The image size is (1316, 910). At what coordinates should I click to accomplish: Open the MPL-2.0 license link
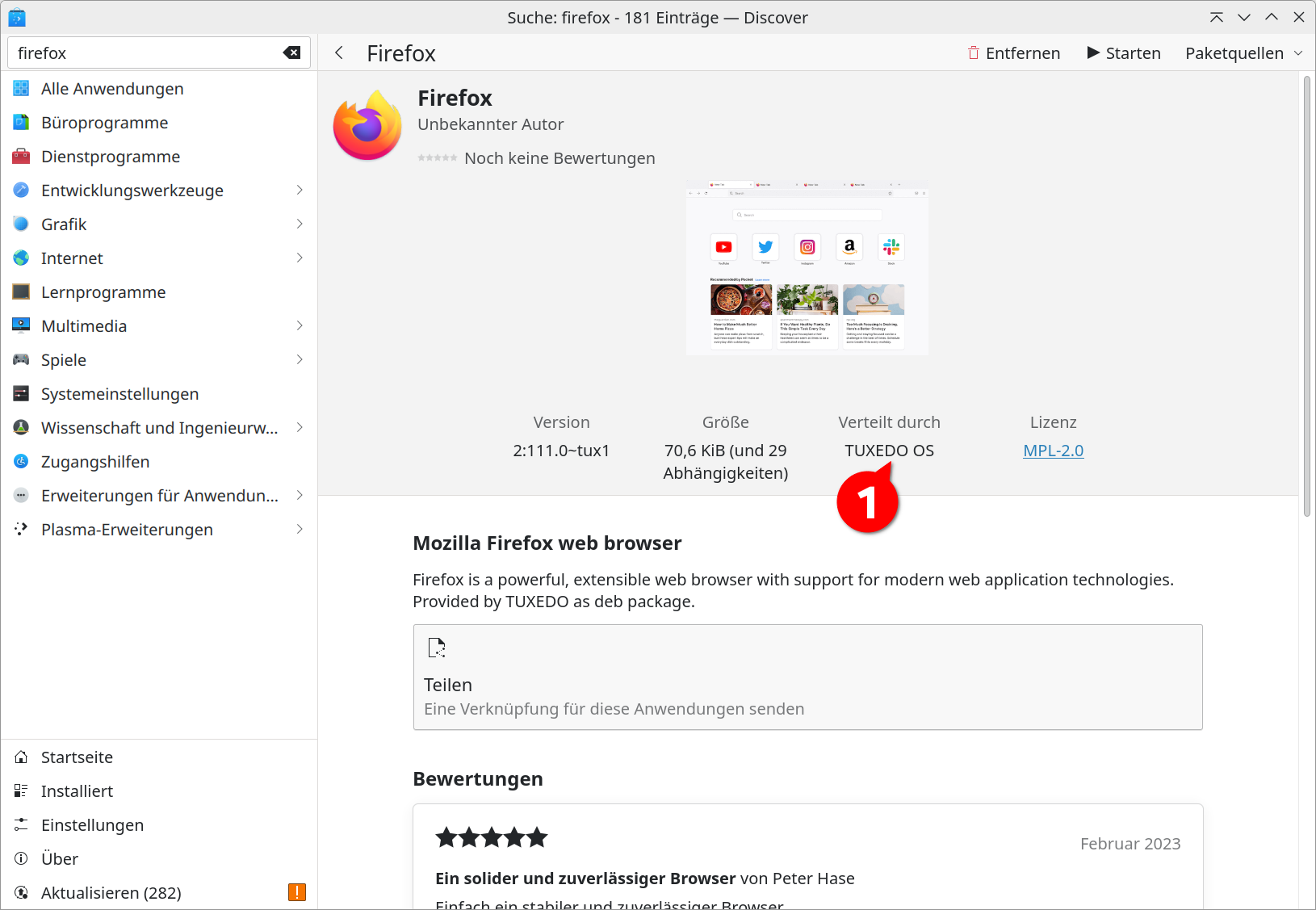[x=1053, y=451]
